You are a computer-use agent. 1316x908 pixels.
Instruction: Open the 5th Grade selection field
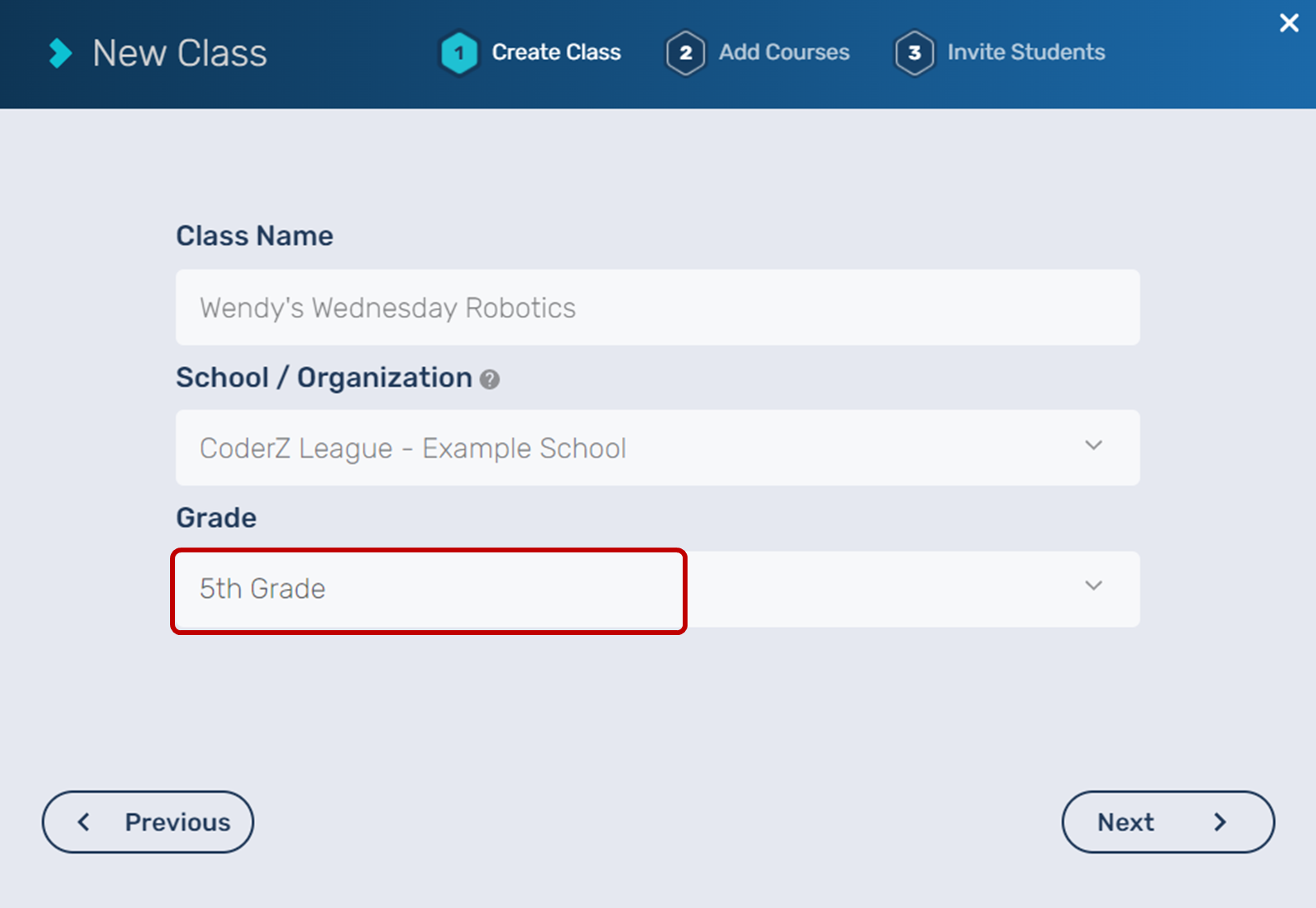pos(428,590)
